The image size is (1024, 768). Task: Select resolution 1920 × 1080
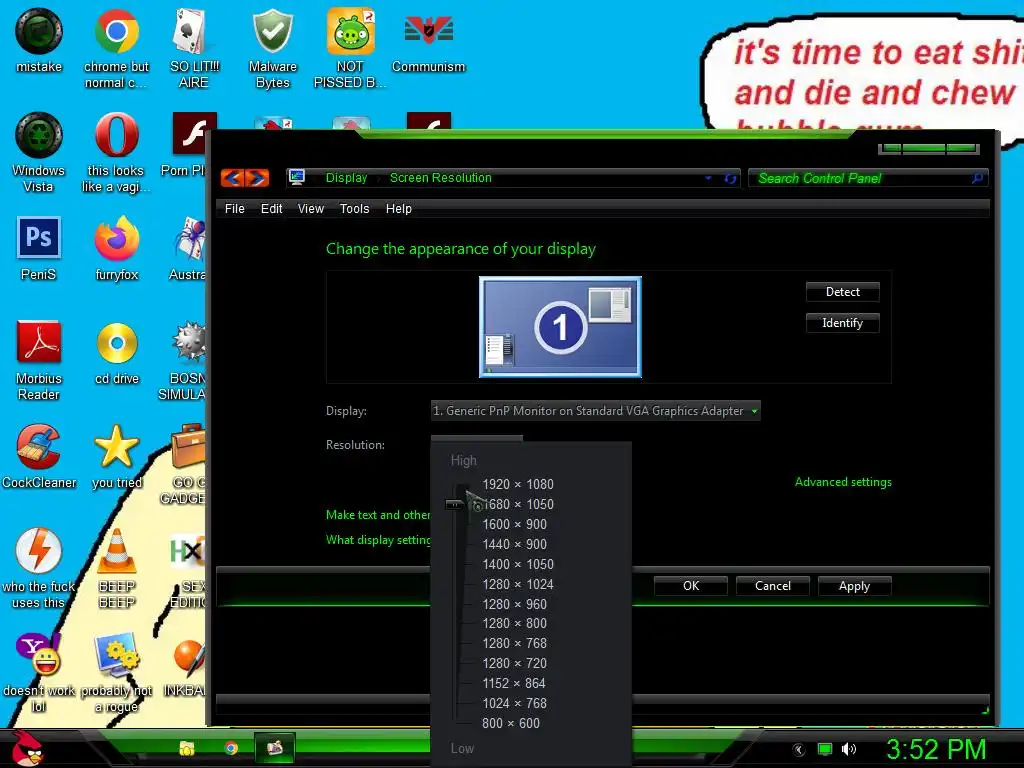coord(518,484)
